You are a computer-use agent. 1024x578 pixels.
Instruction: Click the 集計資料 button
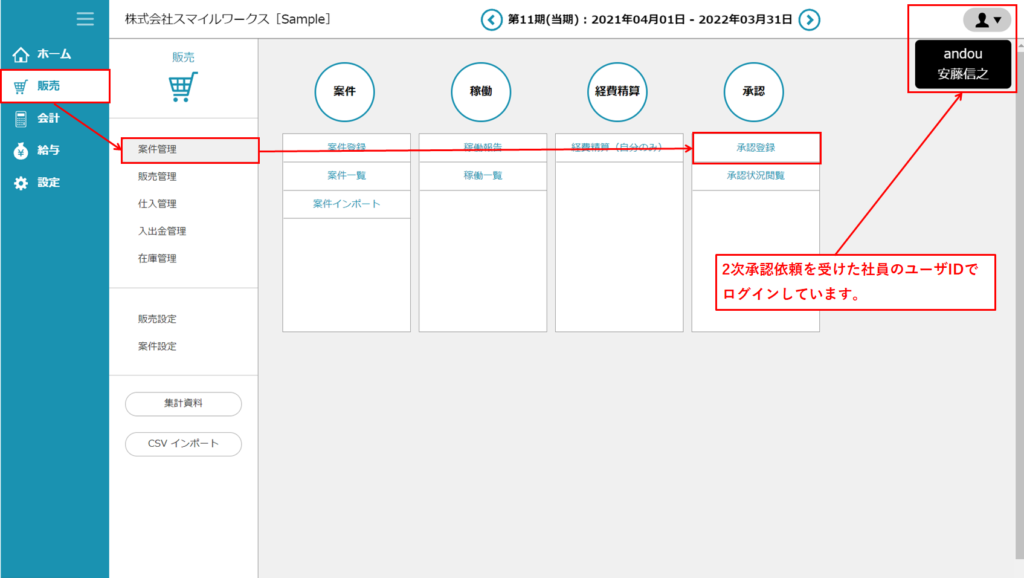point(184,404)
